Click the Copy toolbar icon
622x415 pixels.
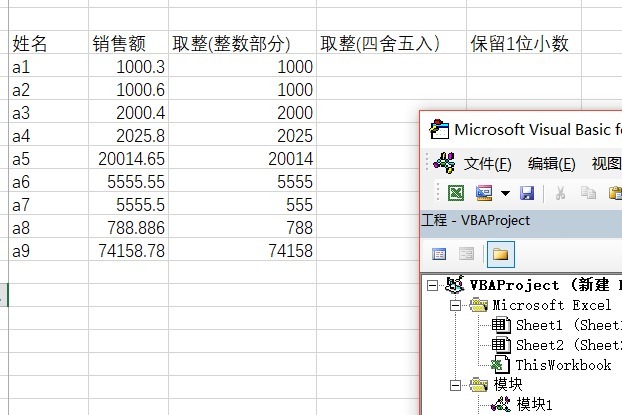coord(588,193)
